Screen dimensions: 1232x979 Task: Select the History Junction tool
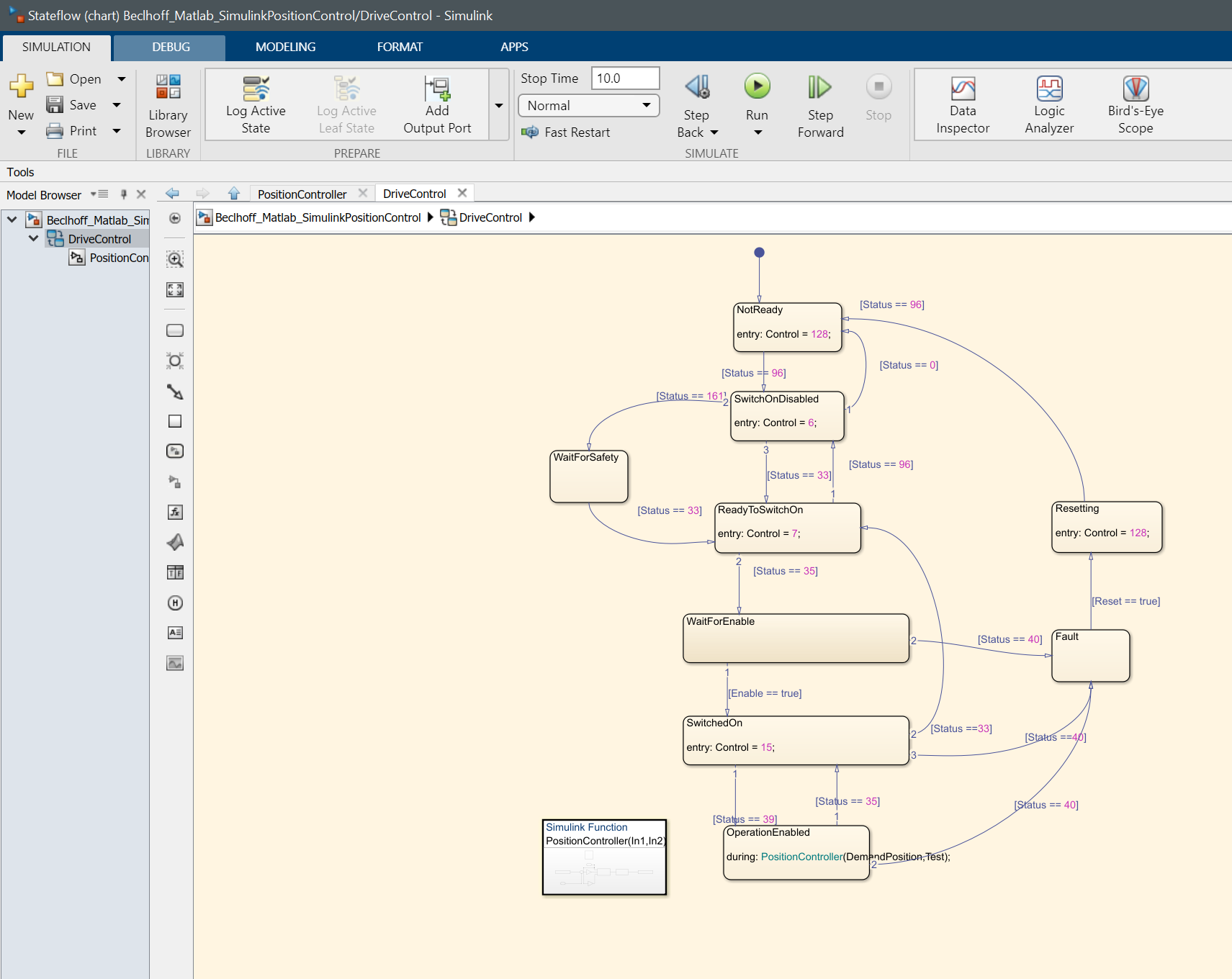(175, 603)
